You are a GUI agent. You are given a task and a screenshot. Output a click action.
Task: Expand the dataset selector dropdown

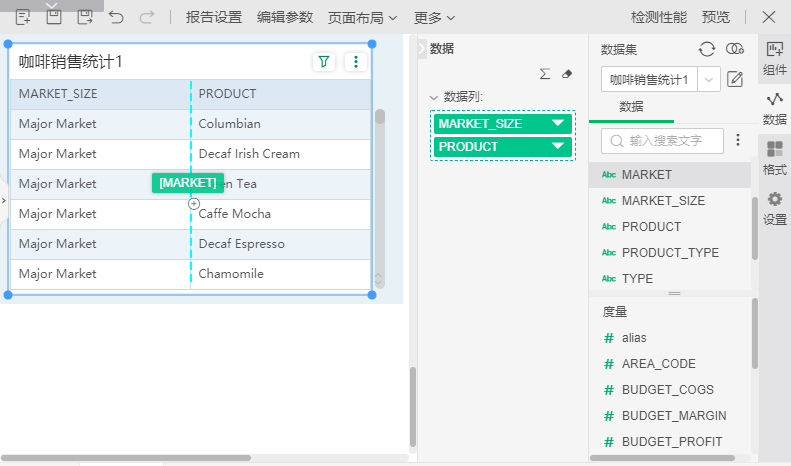(709, 79)
